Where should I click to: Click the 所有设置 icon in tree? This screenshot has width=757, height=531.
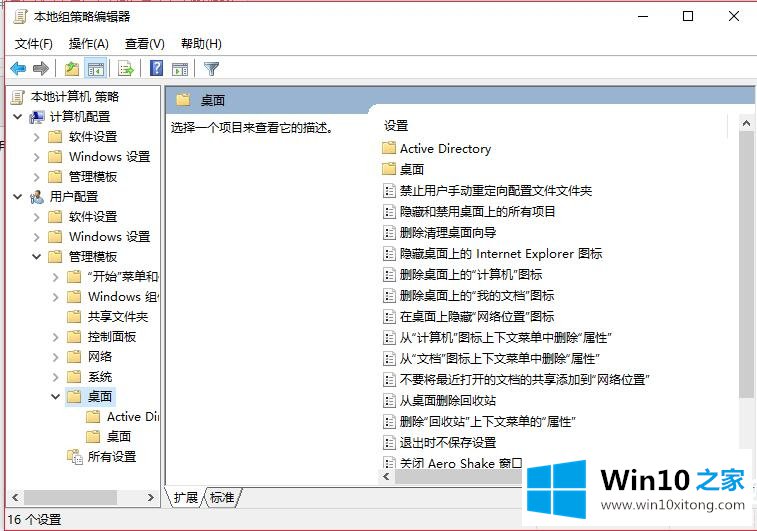click(75, 456)
